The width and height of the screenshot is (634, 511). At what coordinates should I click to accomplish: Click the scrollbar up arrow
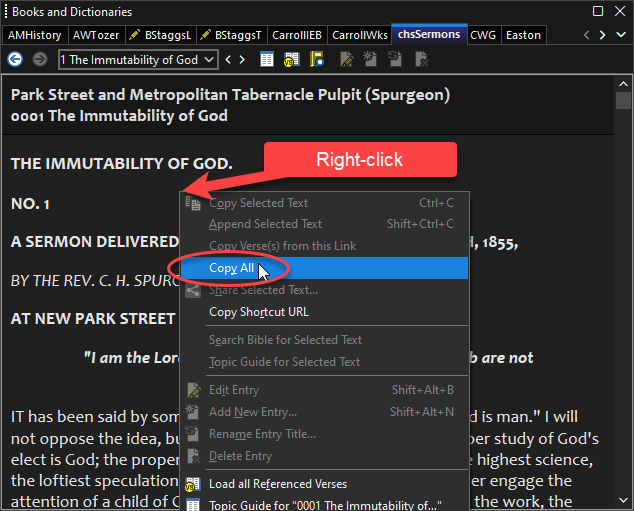click(x=623, y=84)
